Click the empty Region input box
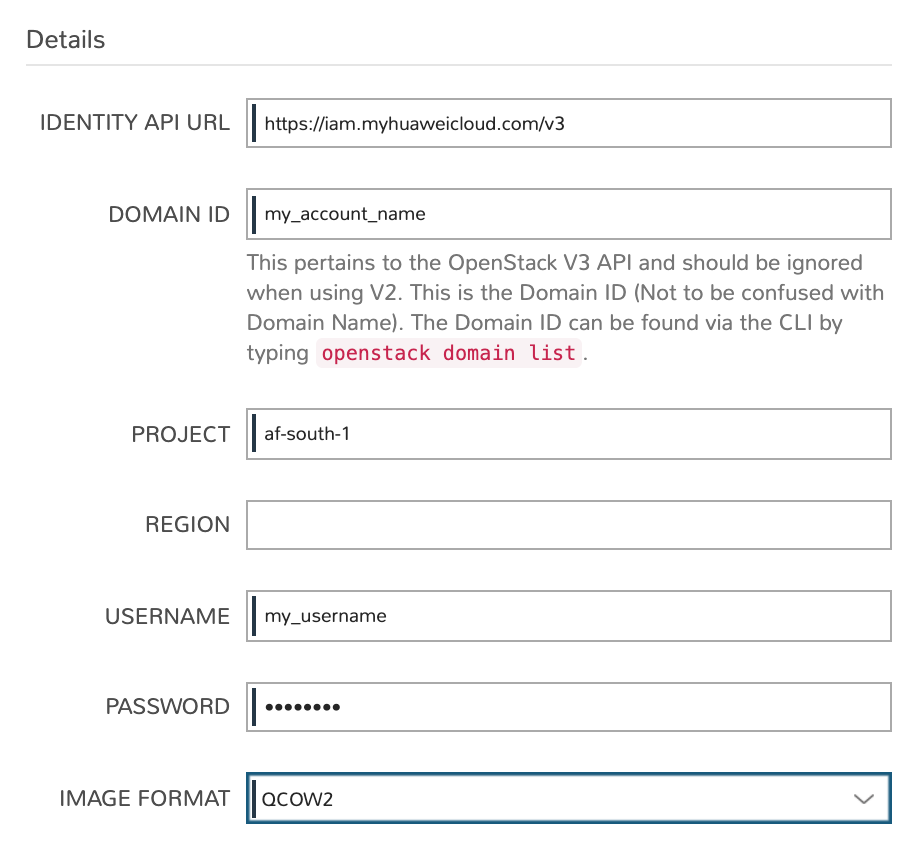Image resolution: width=924 pixels, height=848 pixels. (568, 525)
